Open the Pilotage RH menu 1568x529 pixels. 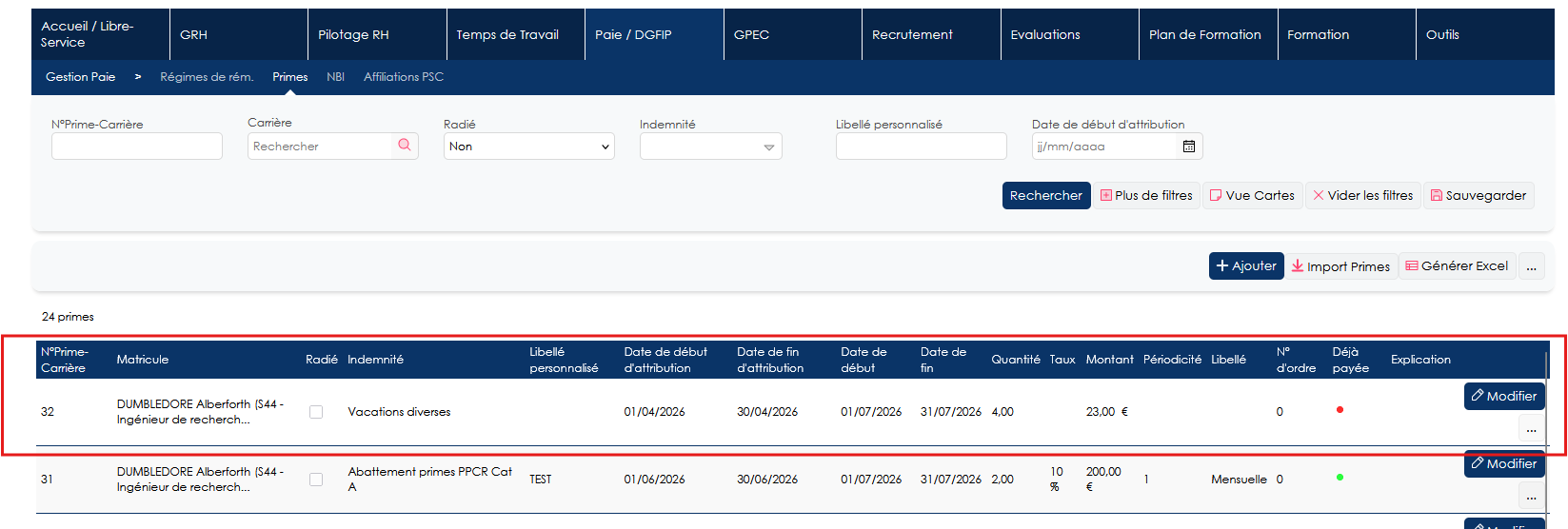point(377,34)
